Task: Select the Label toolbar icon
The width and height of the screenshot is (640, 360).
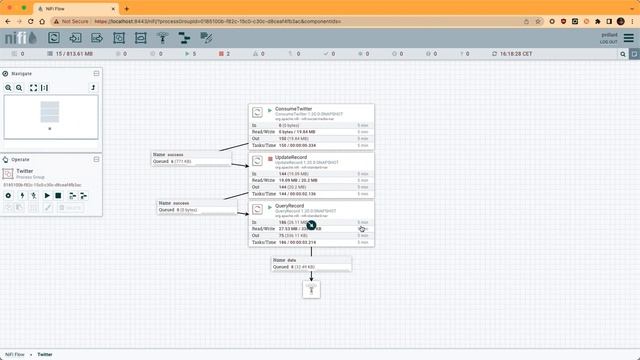Action: pyautogui.click(x=206, y=38)
